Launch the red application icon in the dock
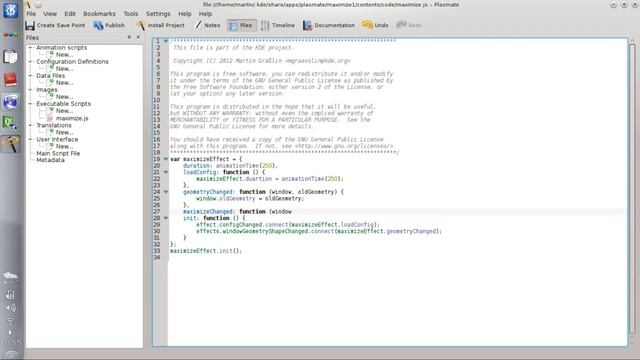Image resolution: width=640 pixels, height=360 pixels. tap(11, 79)
